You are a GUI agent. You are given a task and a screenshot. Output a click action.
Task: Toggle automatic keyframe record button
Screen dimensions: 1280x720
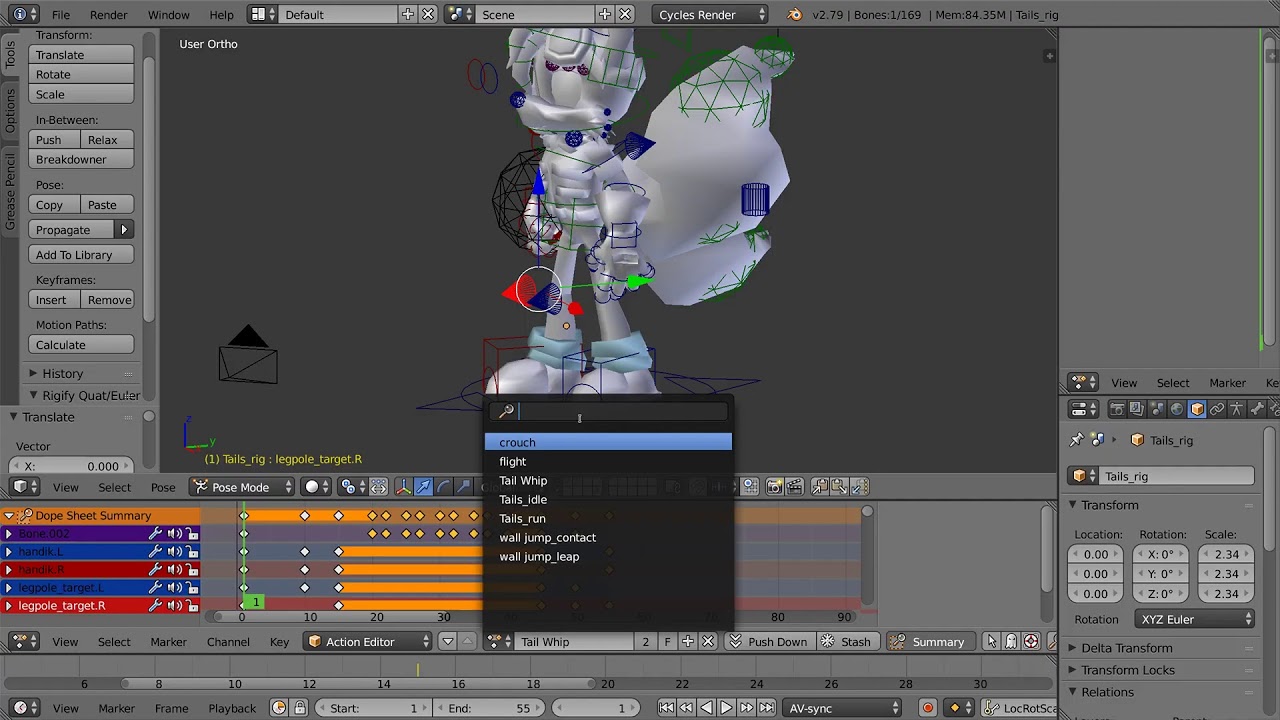coord(927,708)
